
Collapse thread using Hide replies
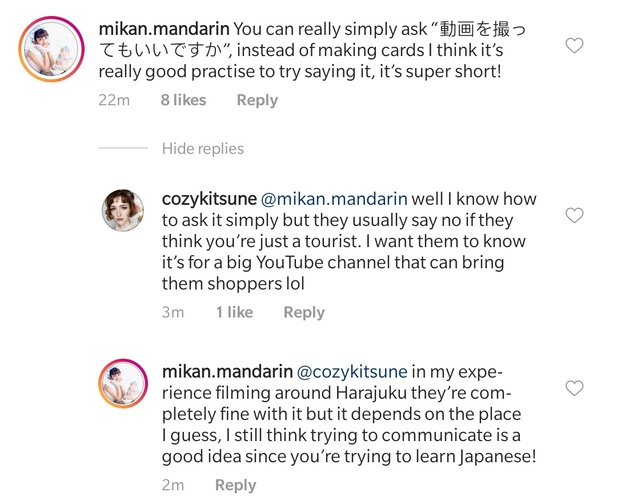(x=203, y=148)
